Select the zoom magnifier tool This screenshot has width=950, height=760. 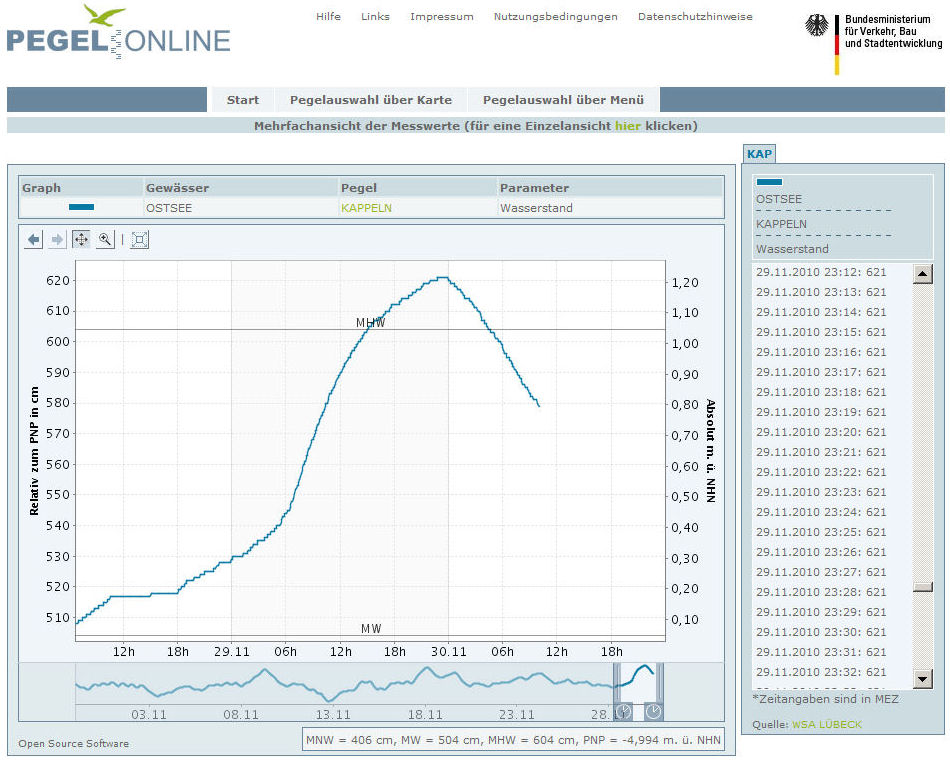tap(105, 240)
